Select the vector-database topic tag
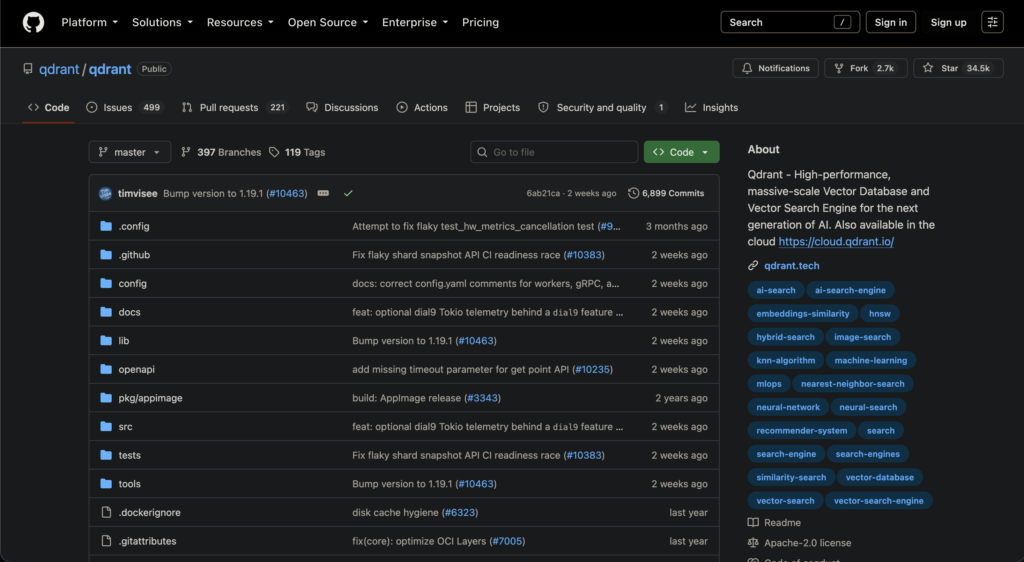This screenshot has height=562, width=1024. coord(879,477)
